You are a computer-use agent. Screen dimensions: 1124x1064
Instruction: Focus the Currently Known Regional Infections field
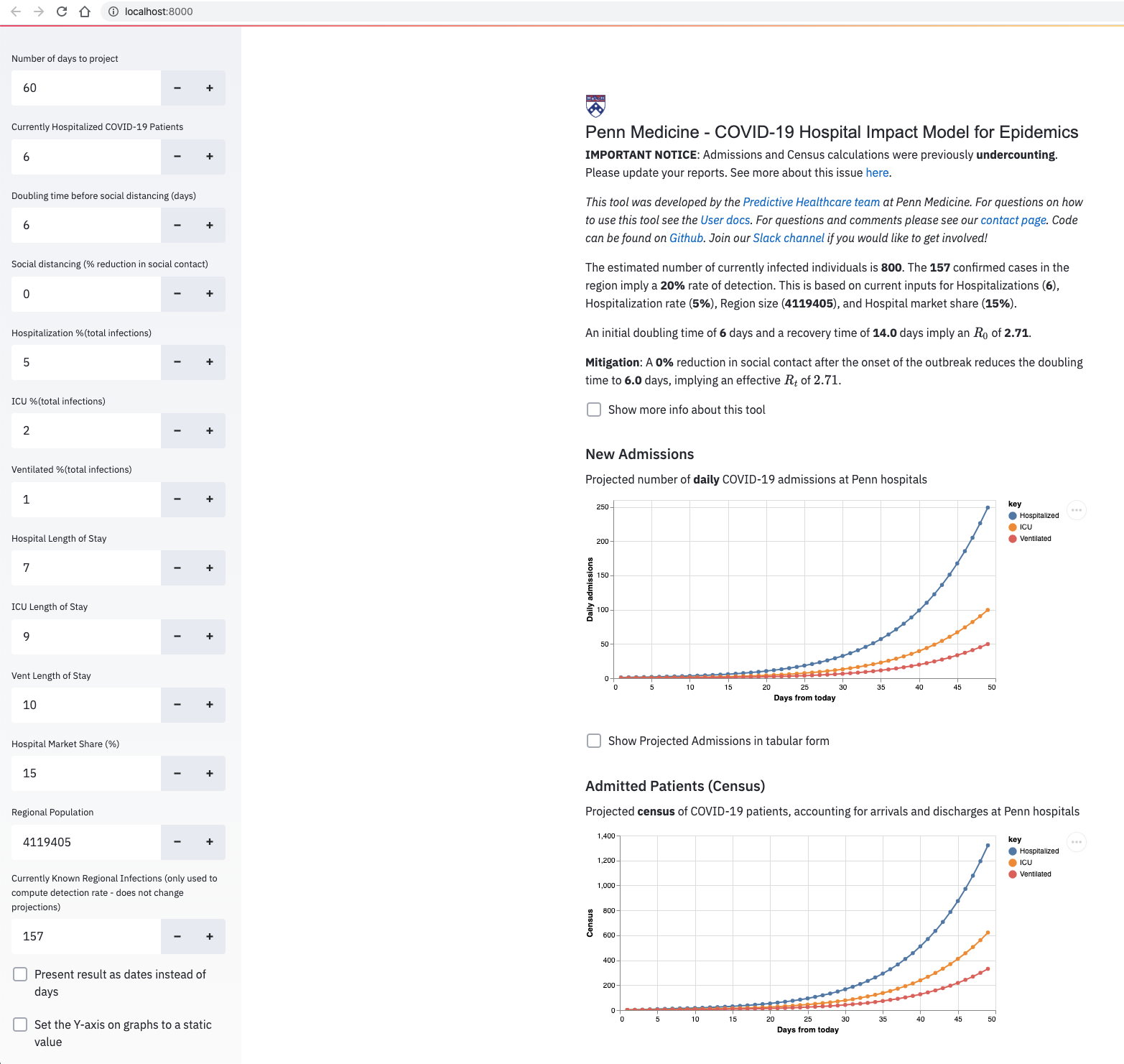(x=86, y=936)
